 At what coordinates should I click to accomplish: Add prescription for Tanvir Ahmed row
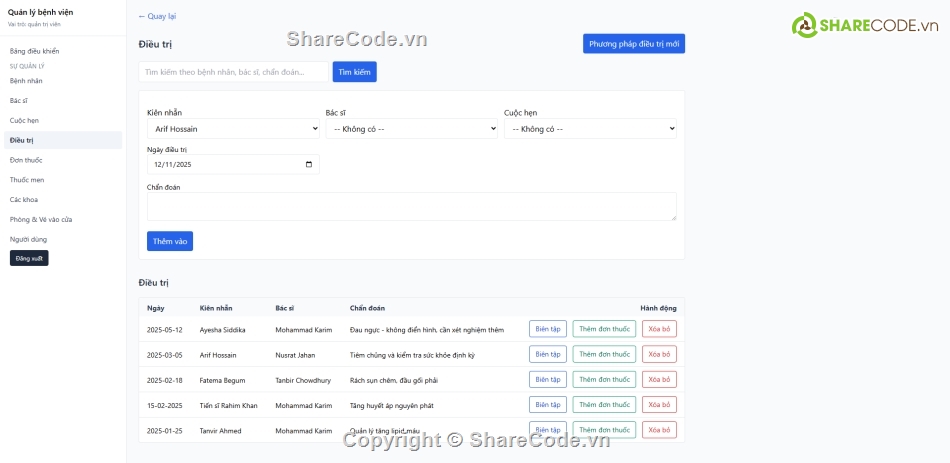(605, 430)
